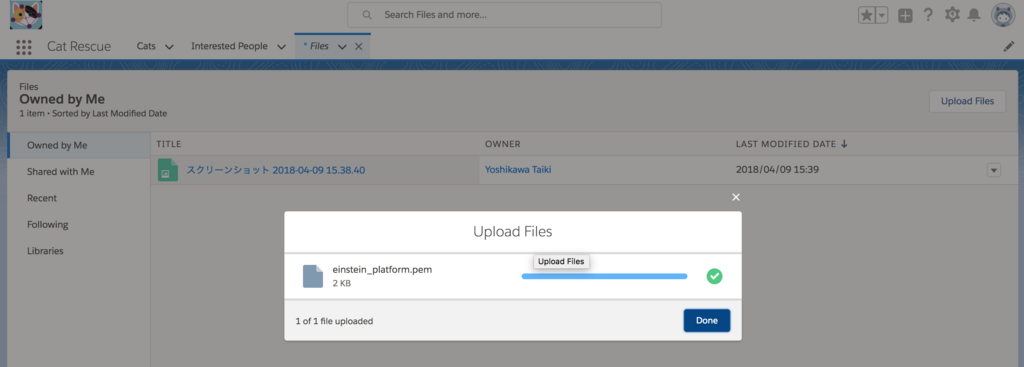This screenshot has height=367, width=1024.
Task: Open the Global Actions plus icon
Action: (905, 15)
